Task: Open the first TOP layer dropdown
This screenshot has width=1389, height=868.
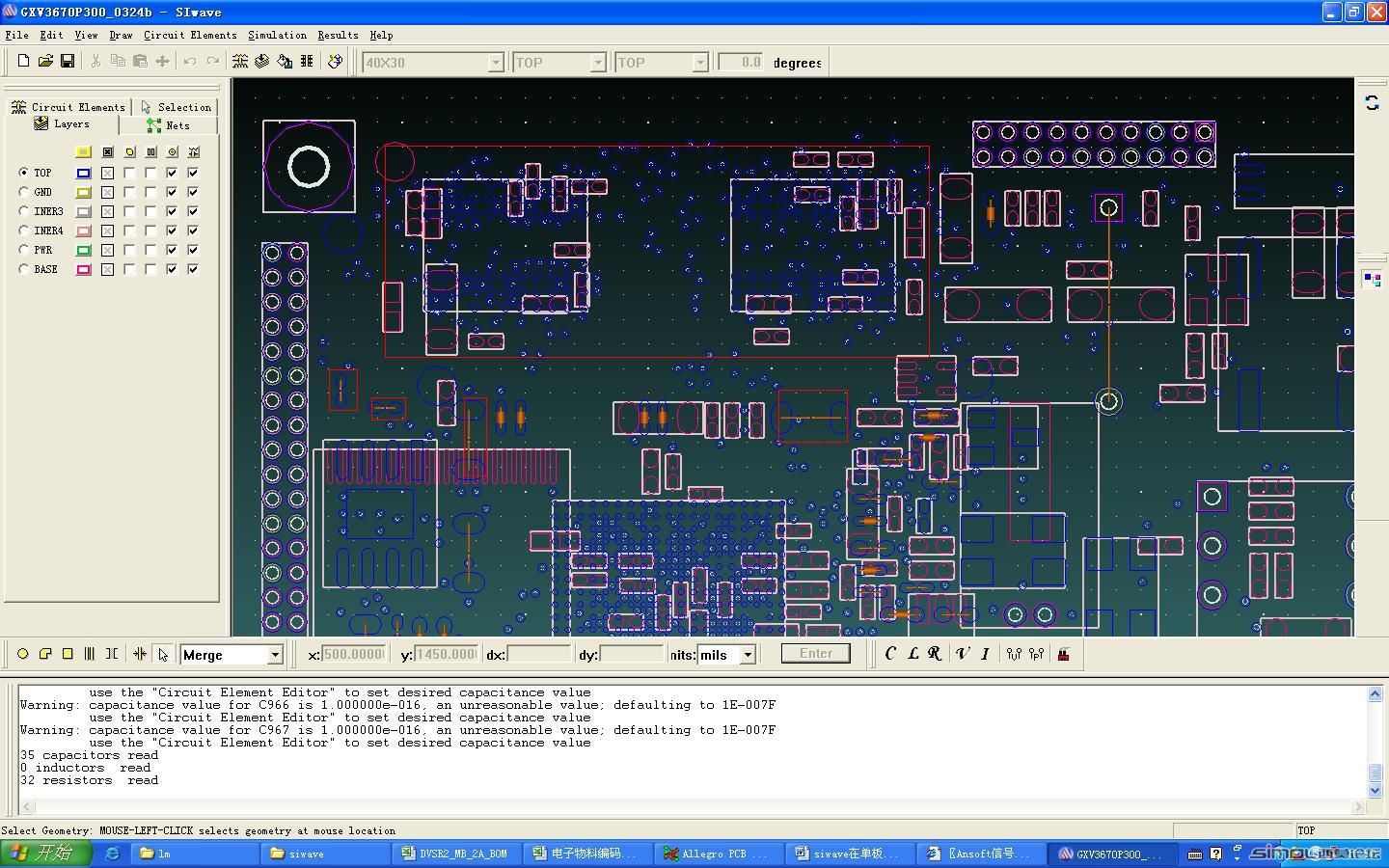Action: (597, 63)
